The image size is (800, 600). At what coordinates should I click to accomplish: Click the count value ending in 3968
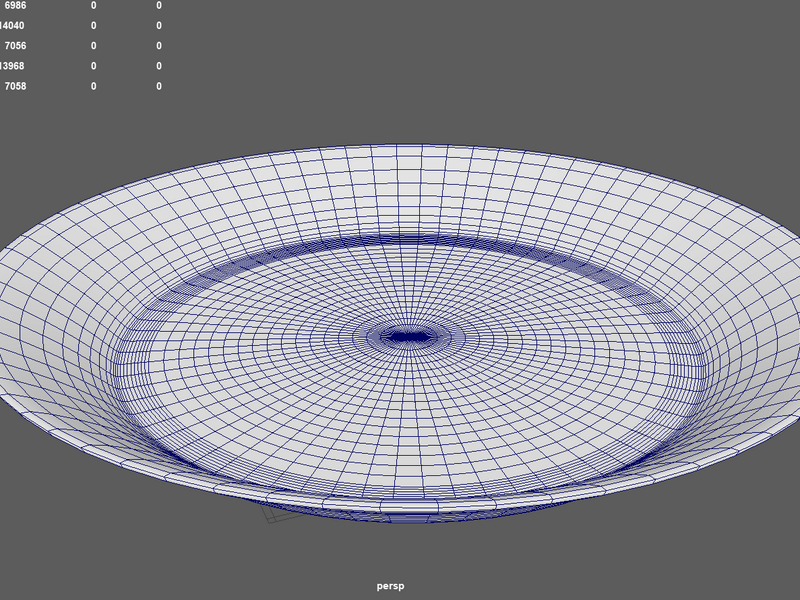pyautogui.click(x=12, y=66)
